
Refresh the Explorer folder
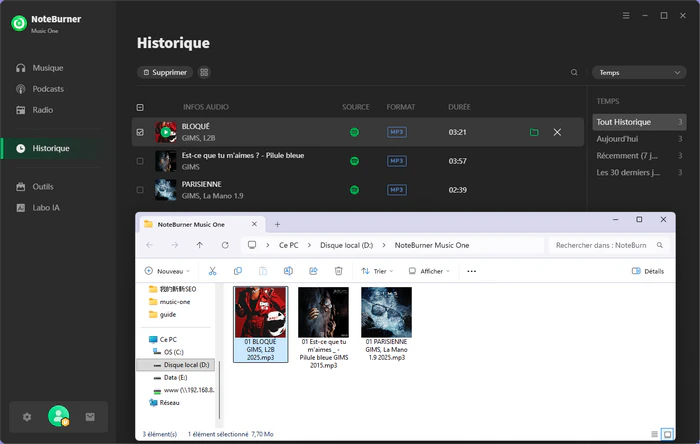pyautogui.click(x=225, y=245)
